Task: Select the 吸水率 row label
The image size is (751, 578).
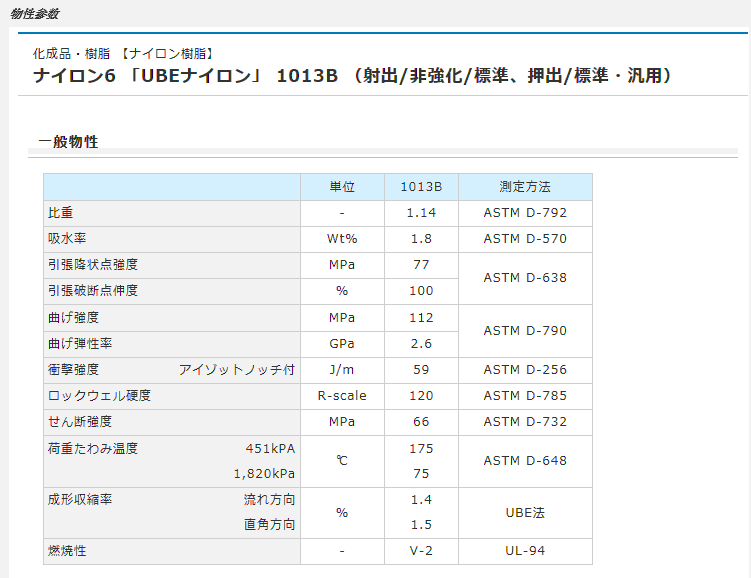Action: point(67,238)
